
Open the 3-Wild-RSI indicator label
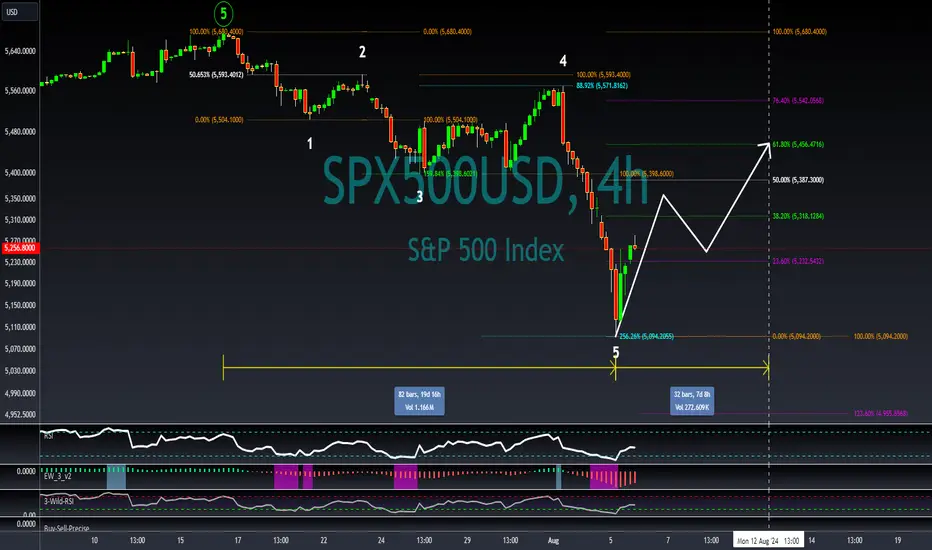pos(59,501)
